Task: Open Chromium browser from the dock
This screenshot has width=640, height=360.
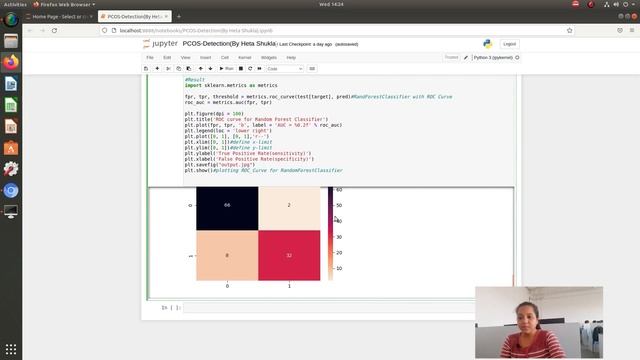Action: (11, 190)
